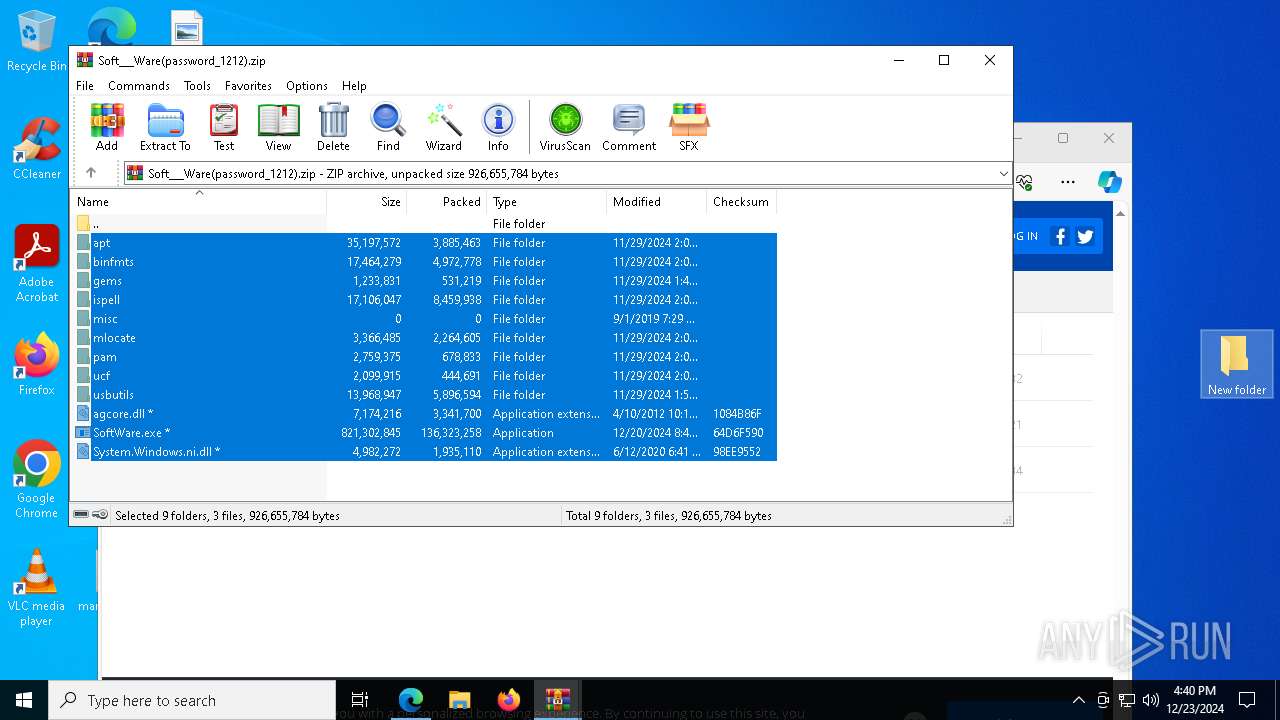Open the Find magnifier tool
The width and height of the screenshot is (1280, 720).
[x=388, y=127]
